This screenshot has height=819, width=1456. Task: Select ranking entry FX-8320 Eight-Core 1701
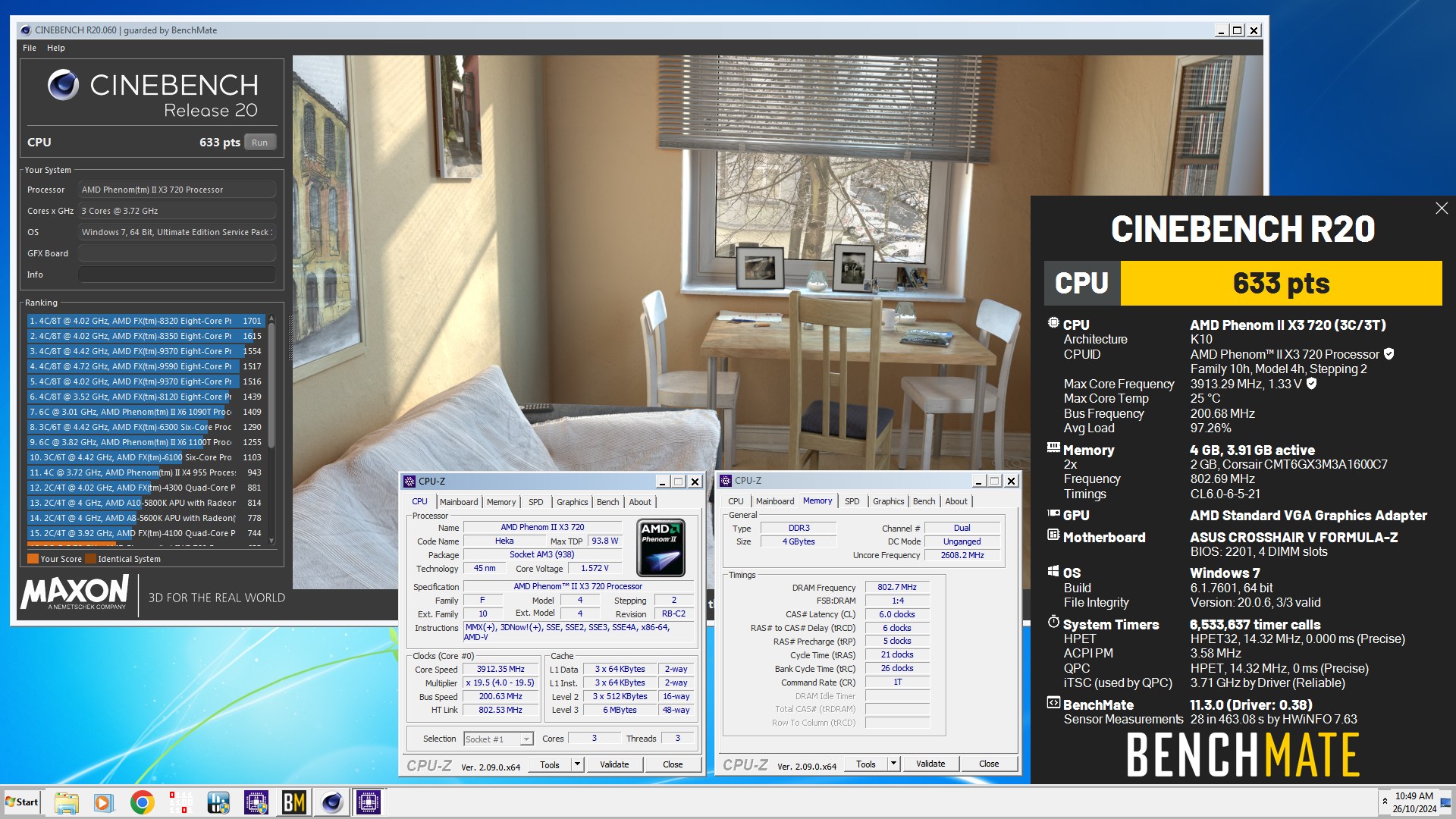145,321
